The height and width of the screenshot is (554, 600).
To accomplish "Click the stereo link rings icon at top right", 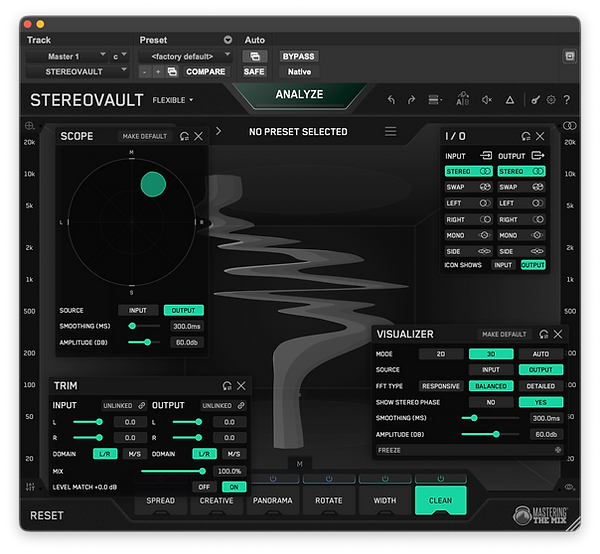I will point(569,125).
